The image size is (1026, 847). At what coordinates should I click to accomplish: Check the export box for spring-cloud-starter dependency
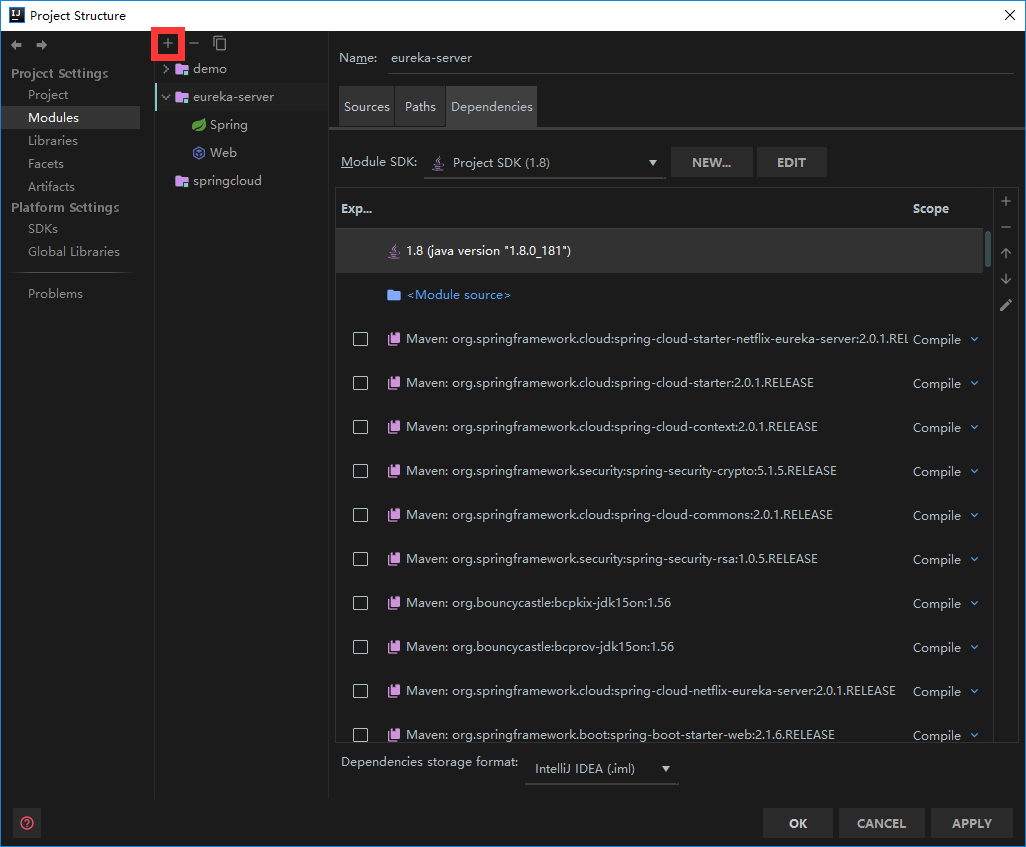click(x=360, y=383)
